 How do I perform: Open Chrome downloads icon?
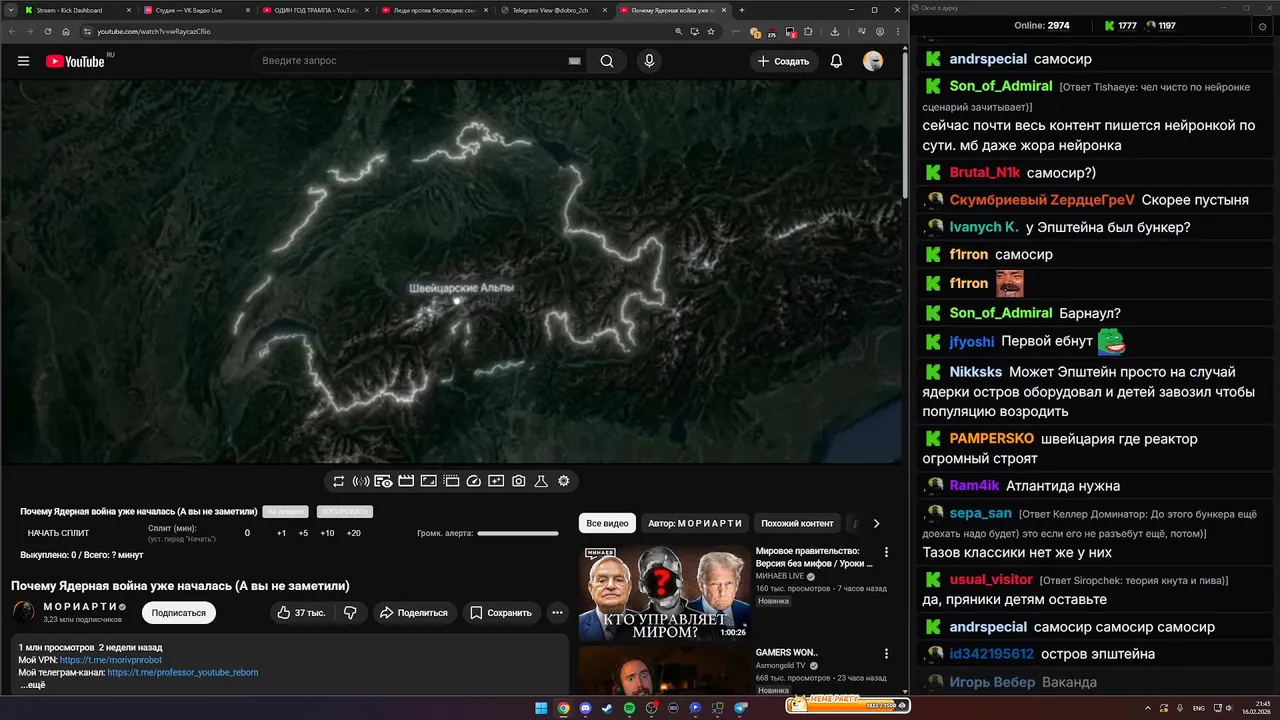[835, 31]
